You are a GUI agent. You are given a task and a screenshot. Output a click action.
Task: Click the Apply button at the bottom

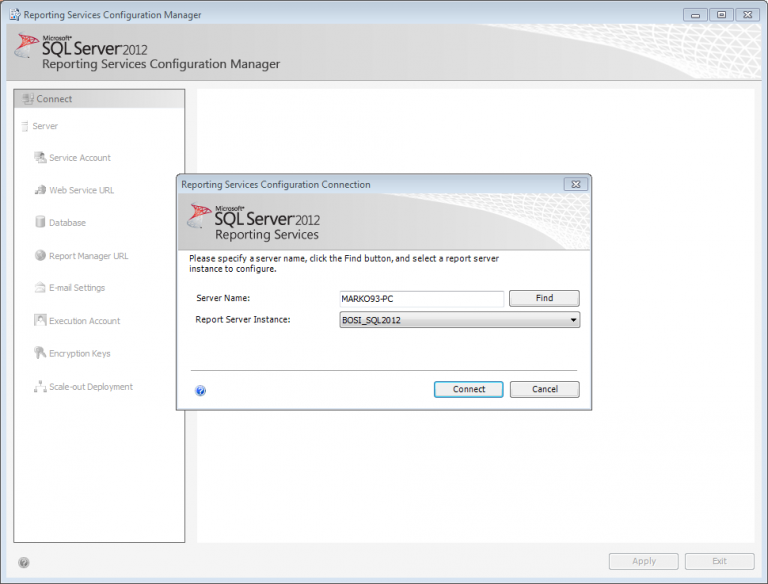click(644, 561)
